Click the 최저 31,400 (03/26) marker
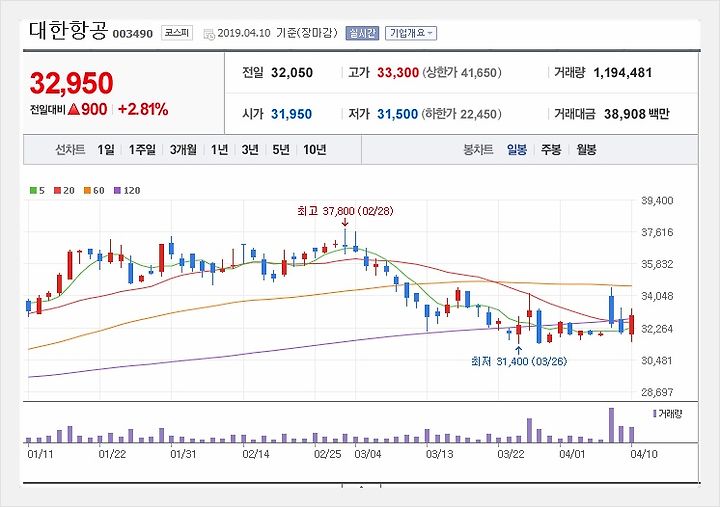The image size is (720, 507). coord(519,362)
